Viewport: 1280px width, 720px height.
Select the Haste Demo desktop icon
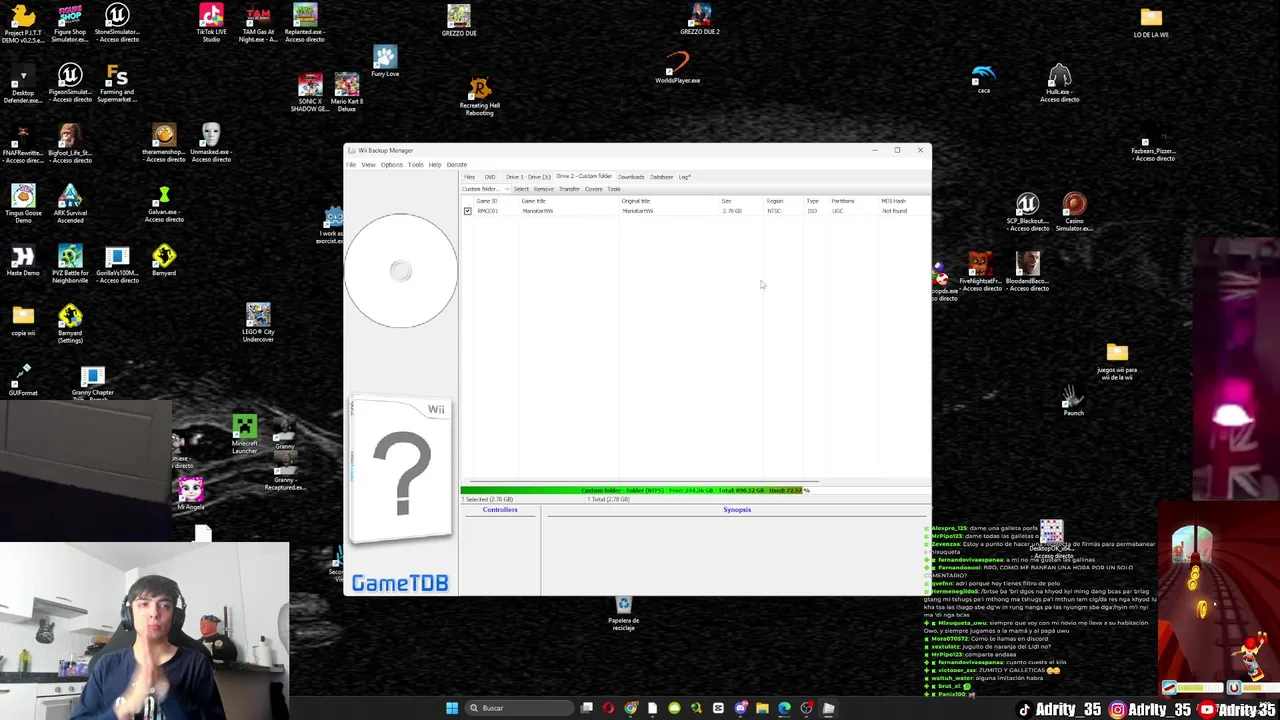coord(23,262)
